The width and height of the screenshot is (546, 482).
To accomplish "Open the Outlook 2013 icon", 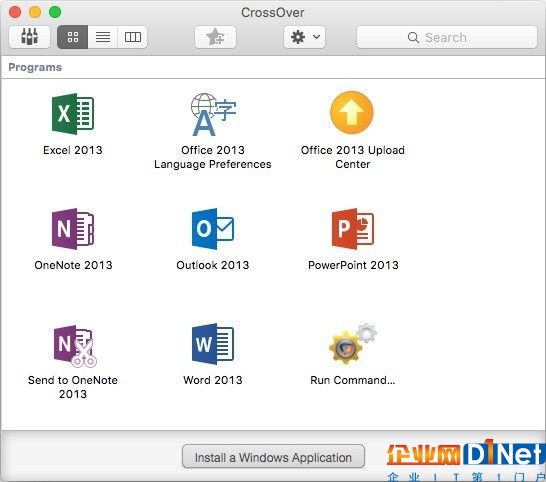I will tap(213, 229).
